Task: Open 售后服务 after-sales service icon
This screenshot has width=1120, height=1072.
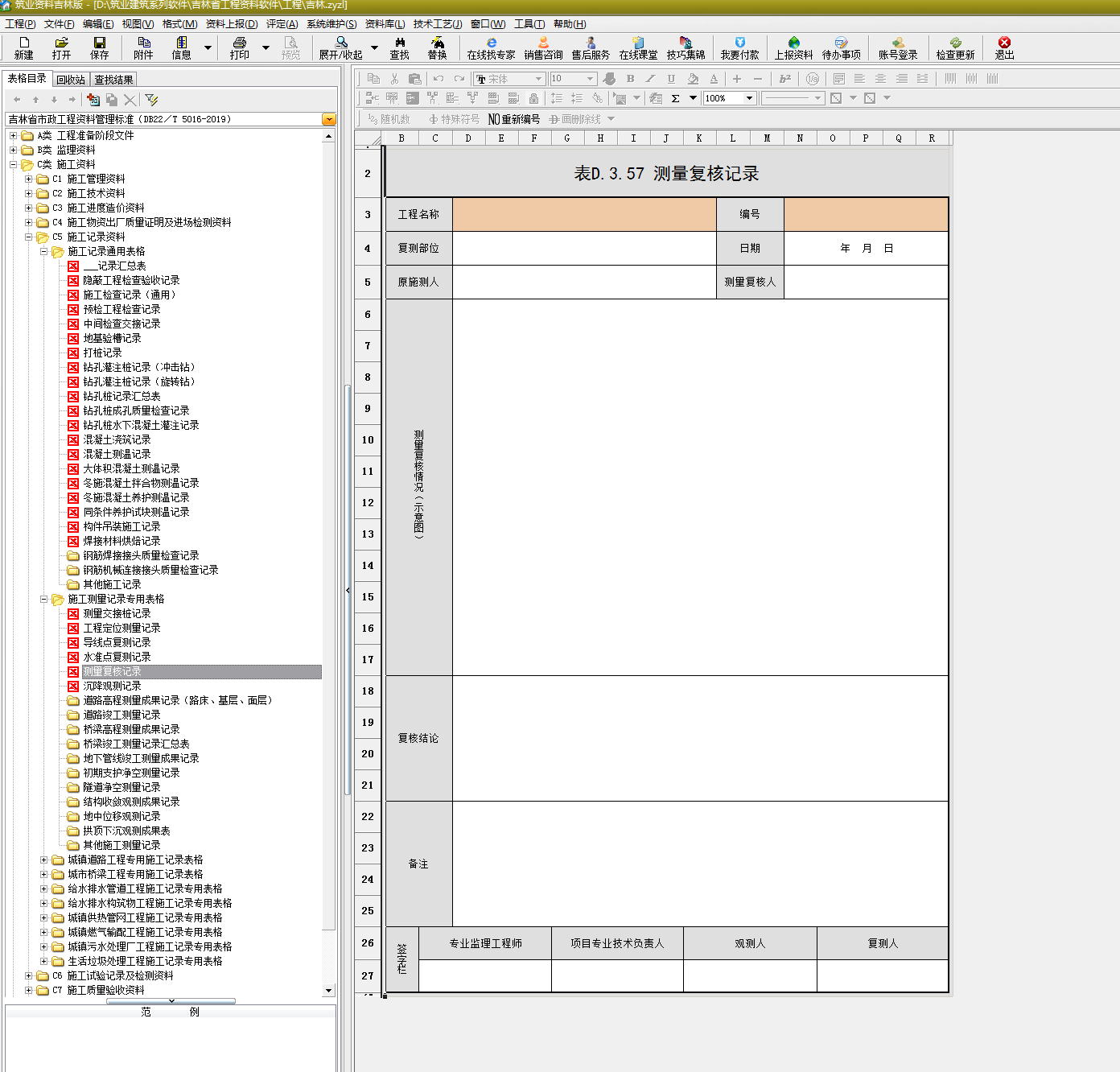Action: tap(591, 47)
